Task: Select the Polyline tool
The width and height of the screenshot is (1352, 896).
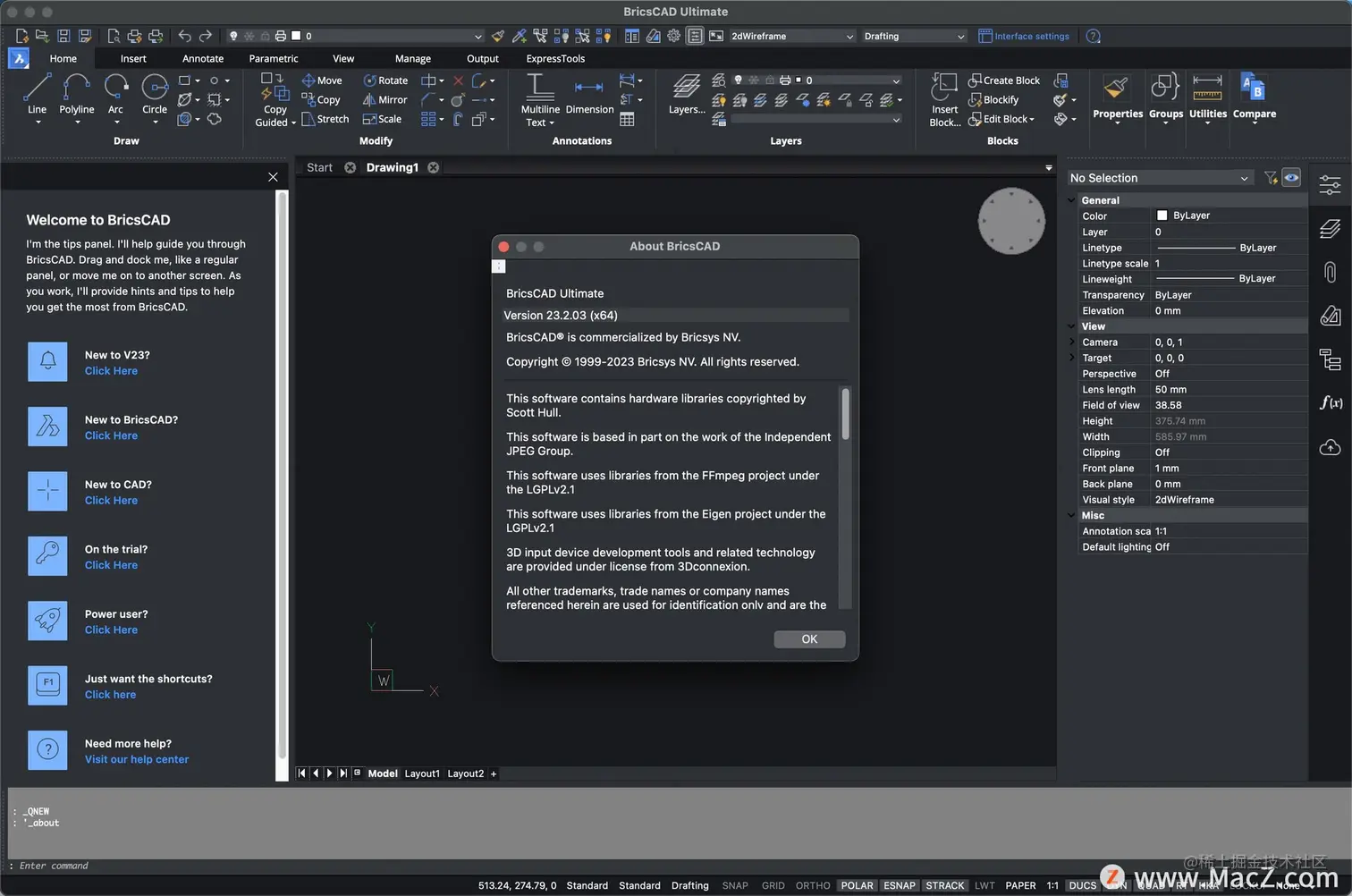Action: click(x=76, y=94)
